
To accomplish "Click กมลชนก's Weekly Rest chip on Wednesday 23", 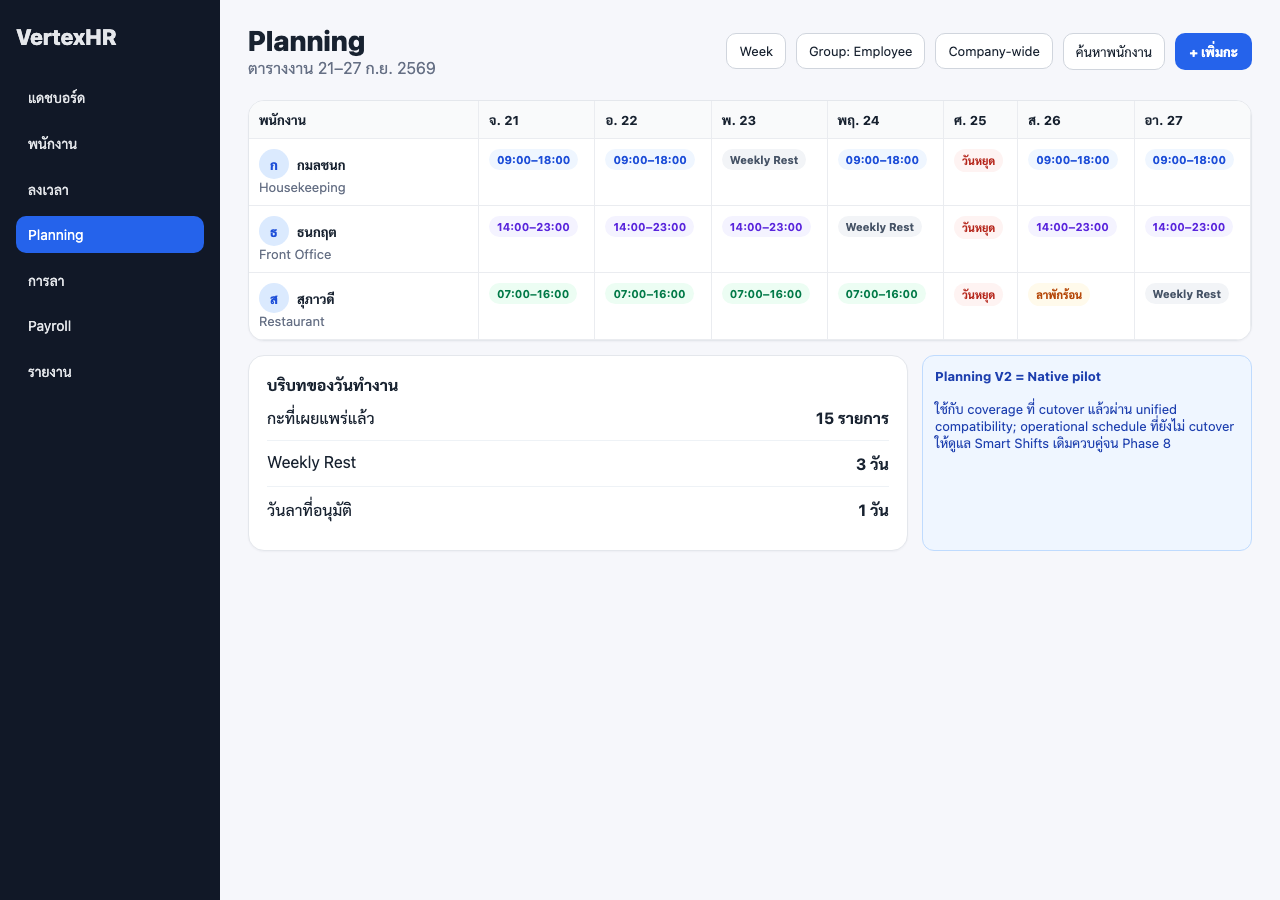I will [x=764, y=160].
